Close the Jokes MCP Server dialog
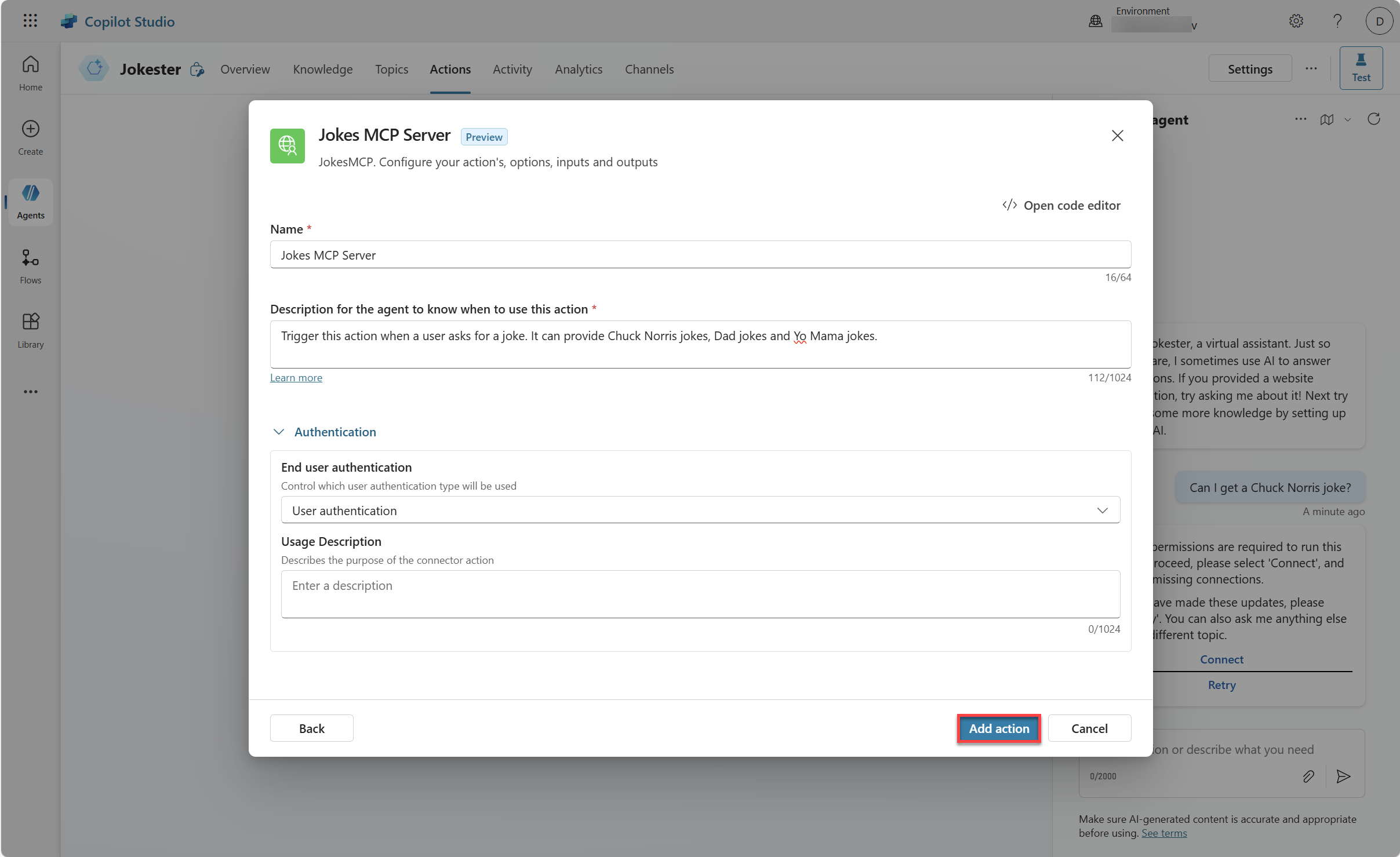1400x857 pixels. [1117, 136]
